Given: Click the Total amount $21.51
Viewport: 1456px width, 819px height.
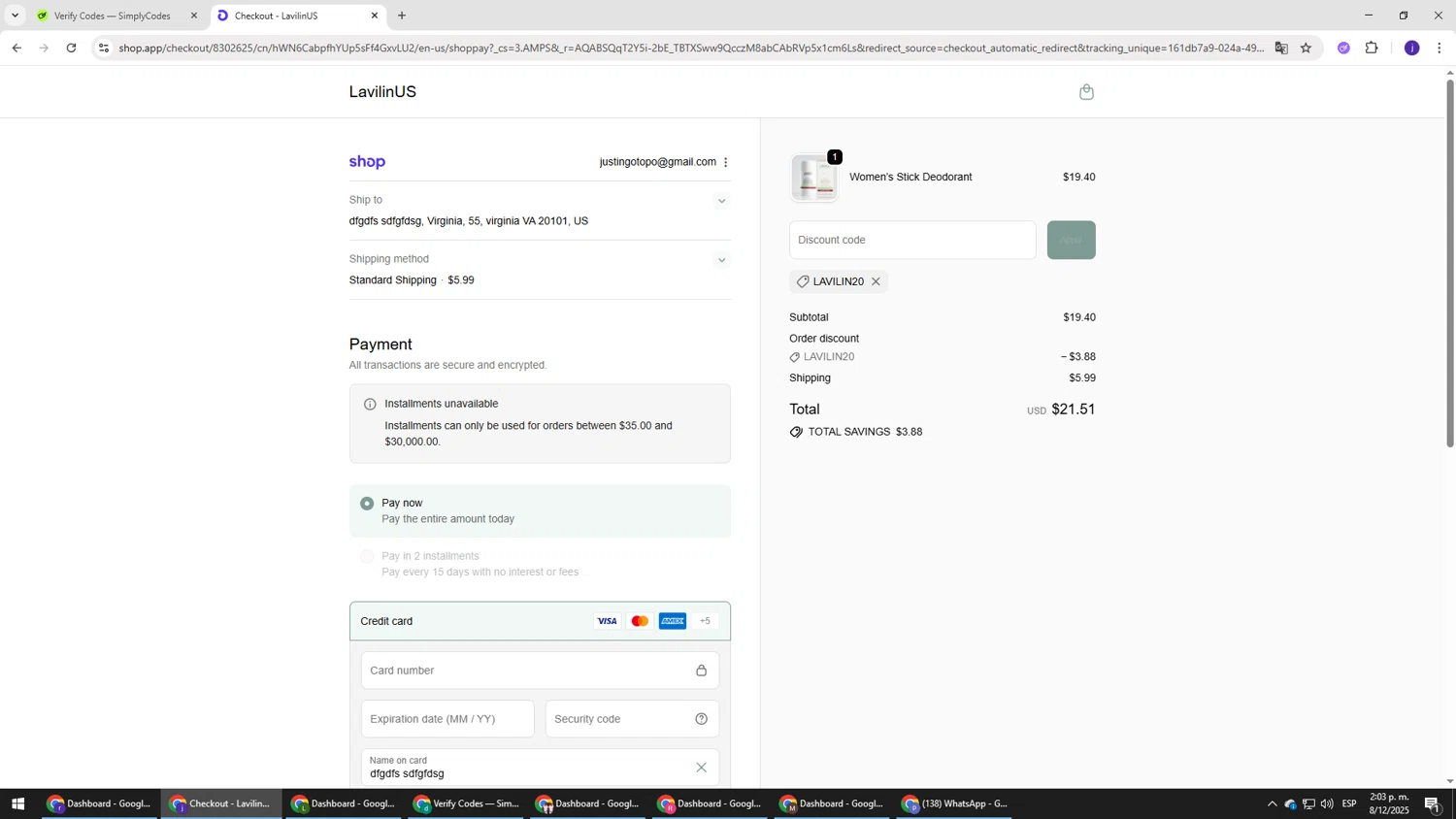Looking at the screenshot, I should pos(1073,409).
